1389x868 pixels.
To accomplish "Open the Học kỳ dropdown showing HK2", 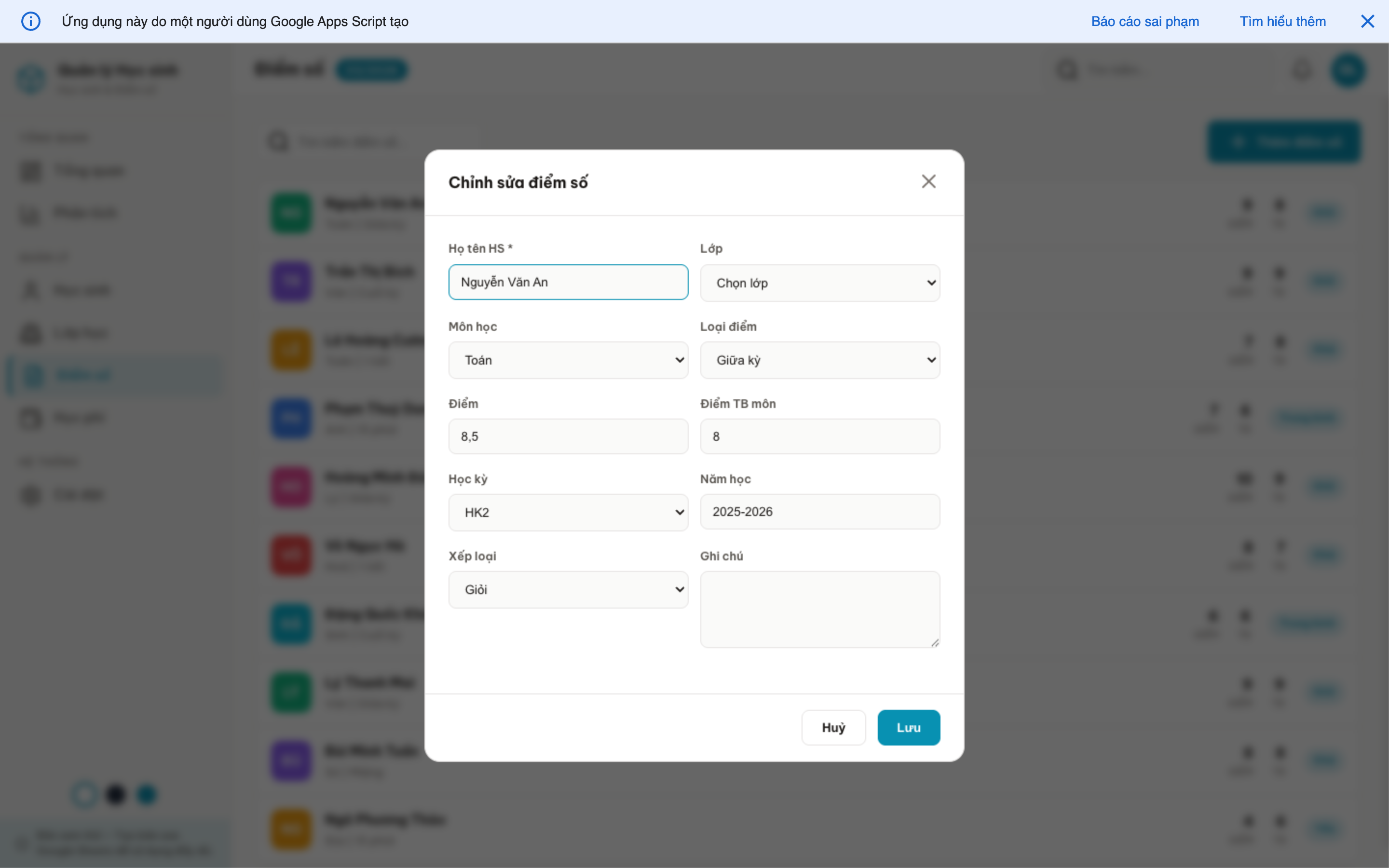I will click(568, 512).
